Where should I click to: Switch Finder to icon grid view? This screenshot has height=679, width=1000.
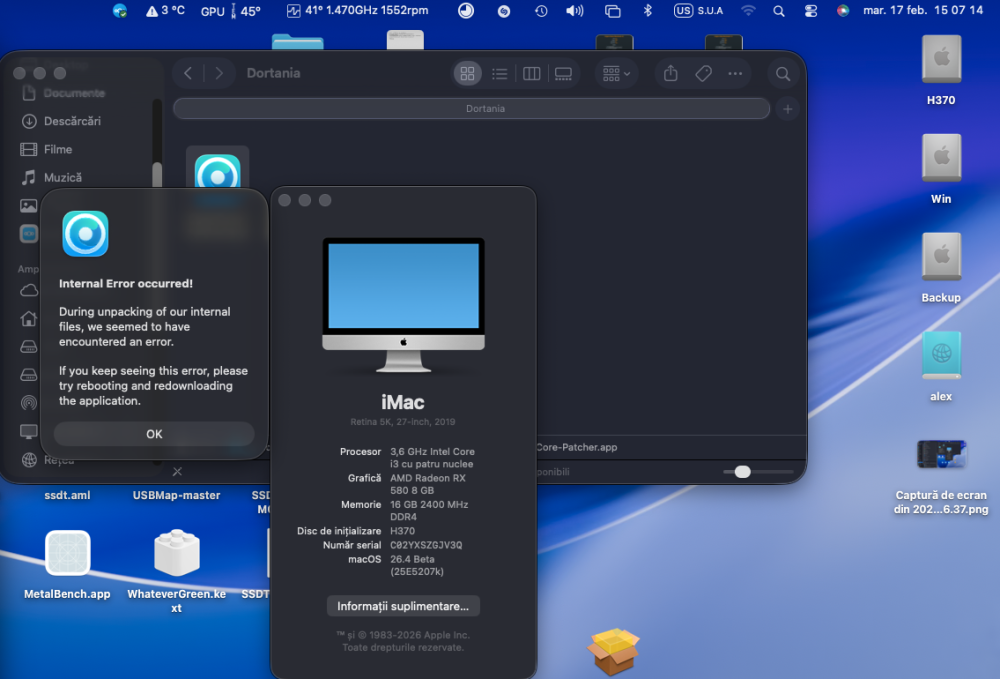[x=467, y=73]
